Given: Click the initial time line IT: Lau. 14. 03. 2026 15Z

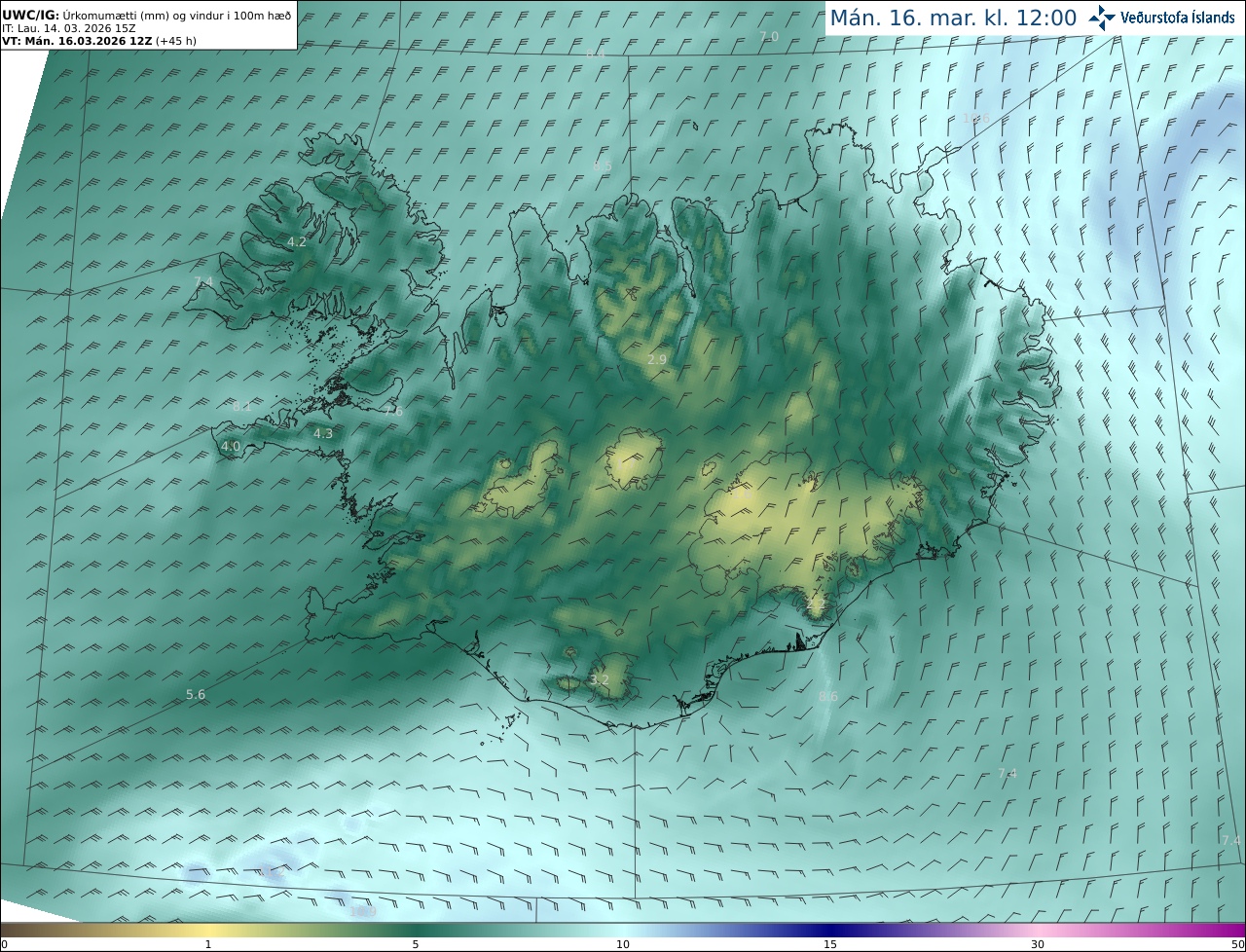Looking at the screenshot, I should 67,28.
